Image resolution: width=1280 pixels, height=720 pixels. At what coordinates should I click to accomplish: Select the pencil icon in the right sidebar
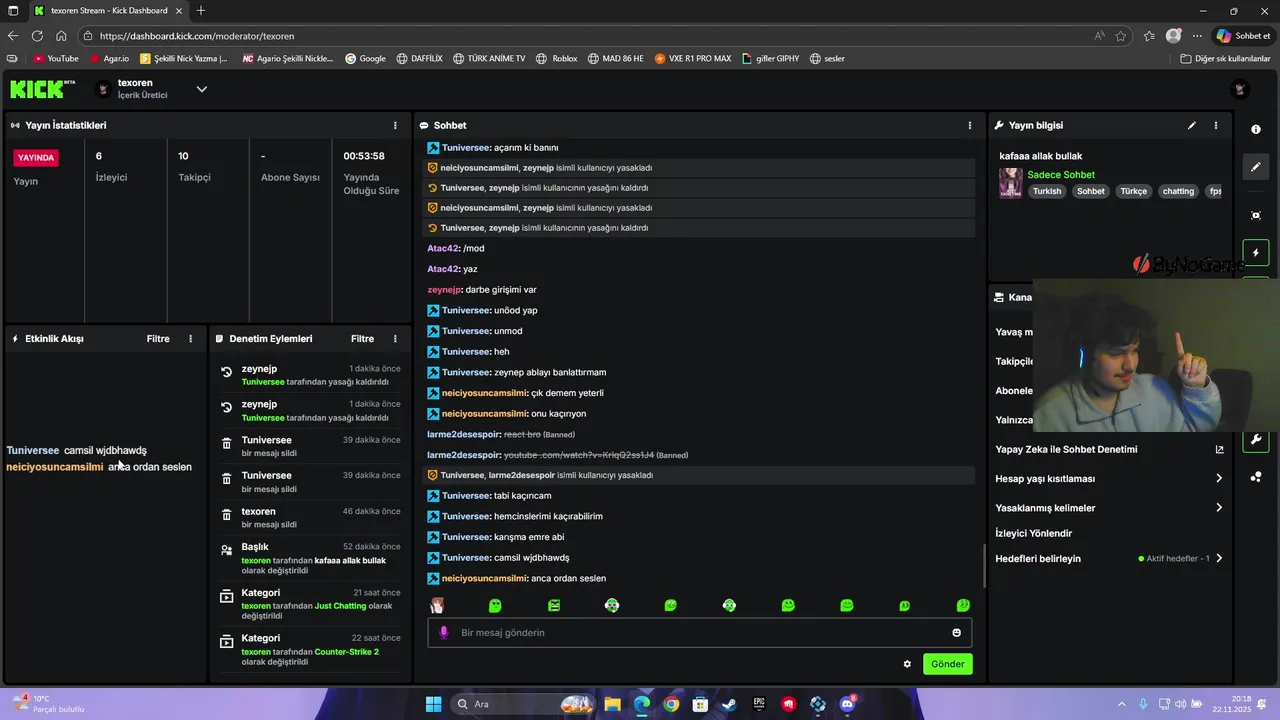1256,167
